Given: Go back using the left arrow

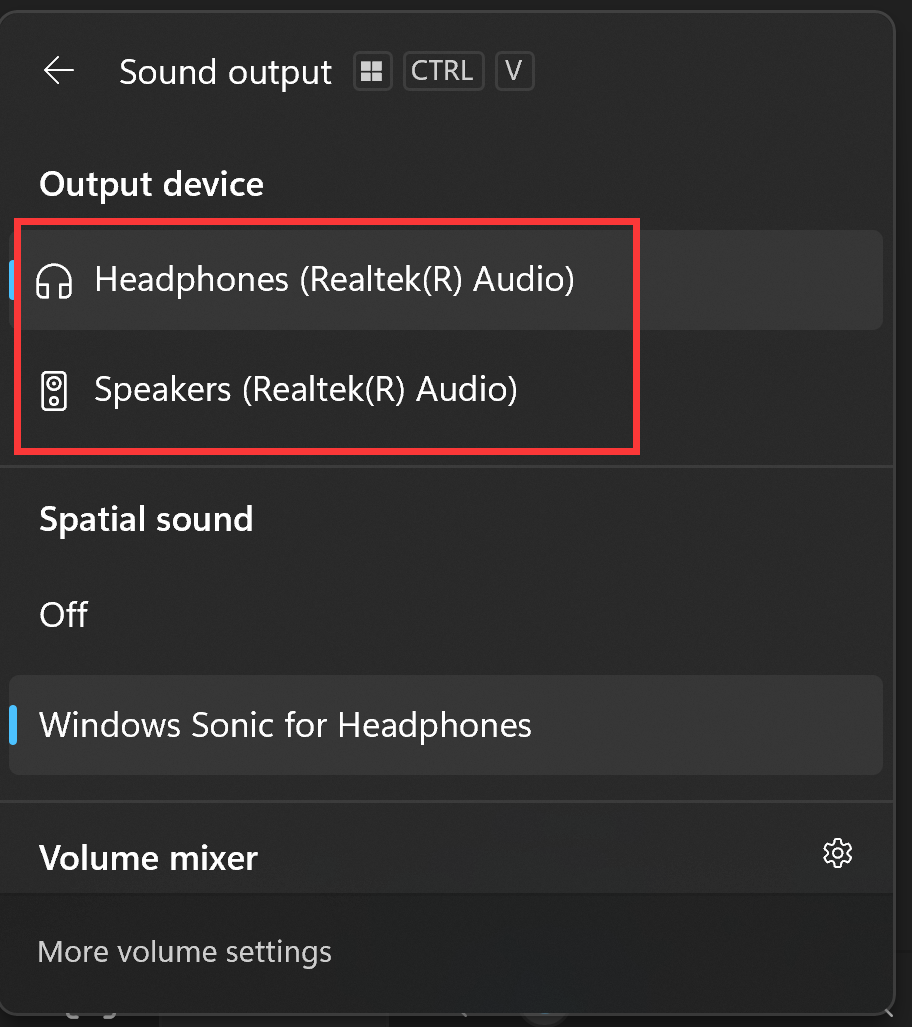Looking at the screenshot, I should (x=58, y=71).
